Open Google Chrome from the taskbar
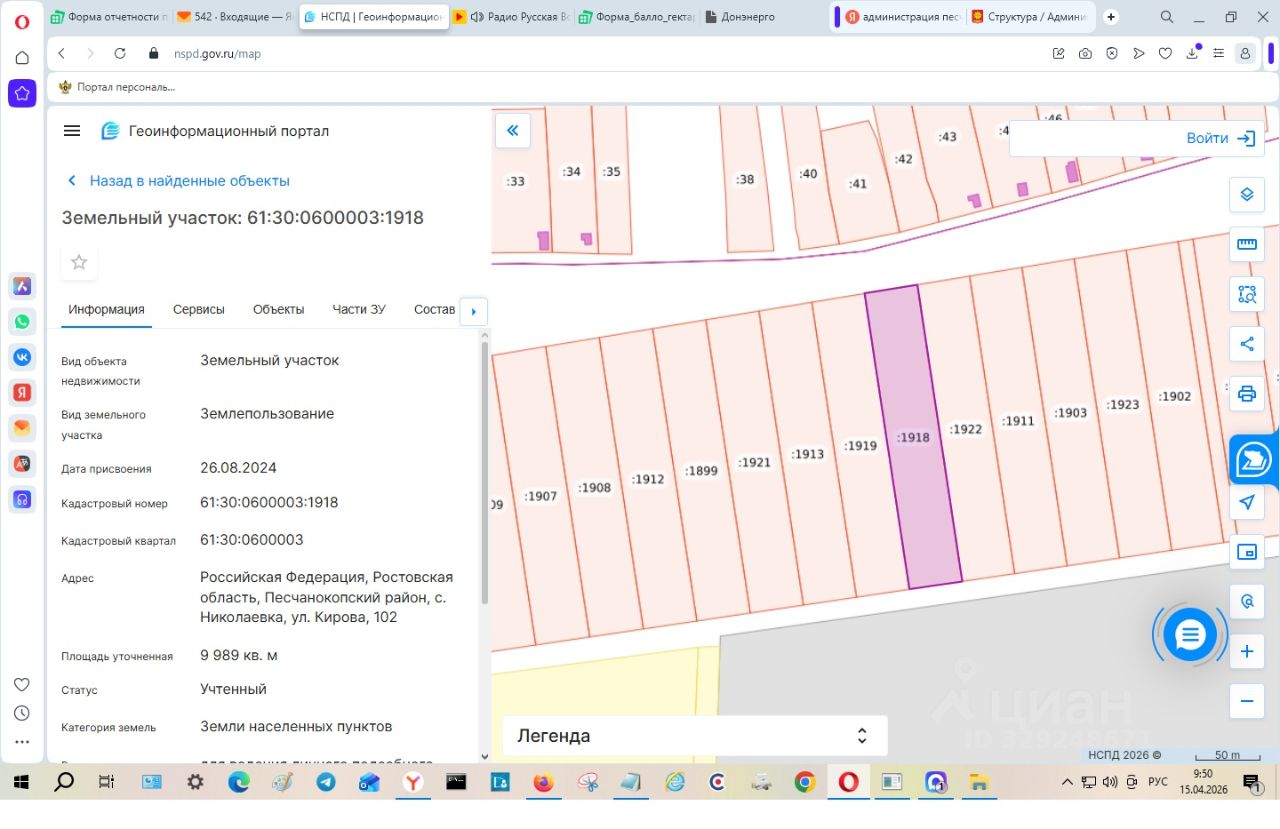 tap(805, 782)
